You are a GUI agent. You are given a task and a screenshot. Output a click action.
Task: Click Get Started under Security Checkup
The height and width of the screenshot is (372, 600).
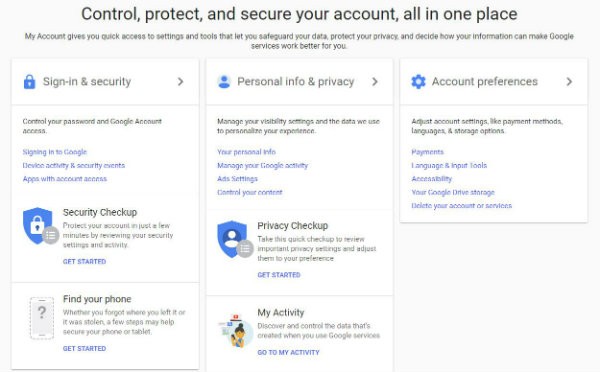(x=85, y=261)
